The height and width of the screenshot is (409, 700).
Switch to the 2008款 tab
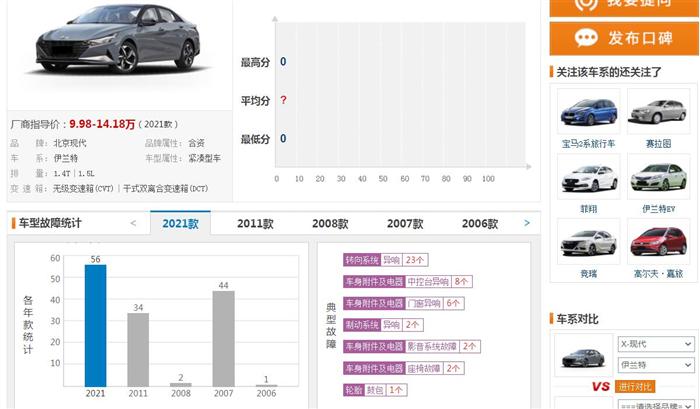coord(330,224)
